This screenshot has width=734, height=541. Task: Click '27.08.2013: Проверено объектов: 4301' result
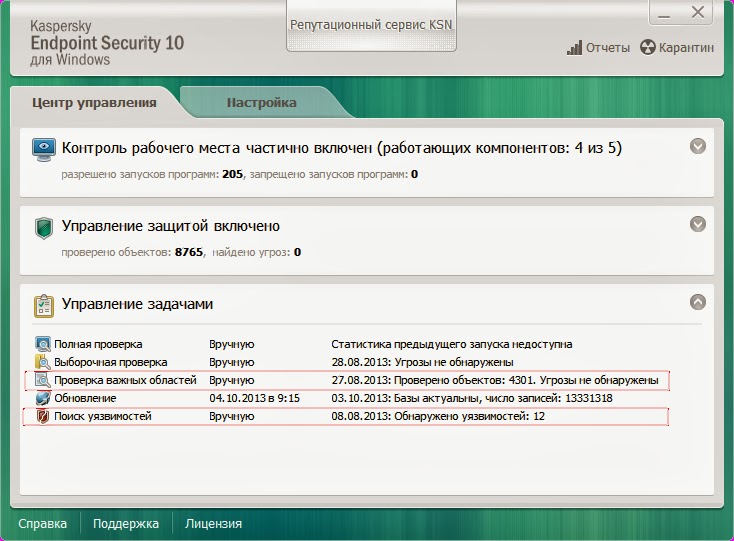[x=433, y=380]
